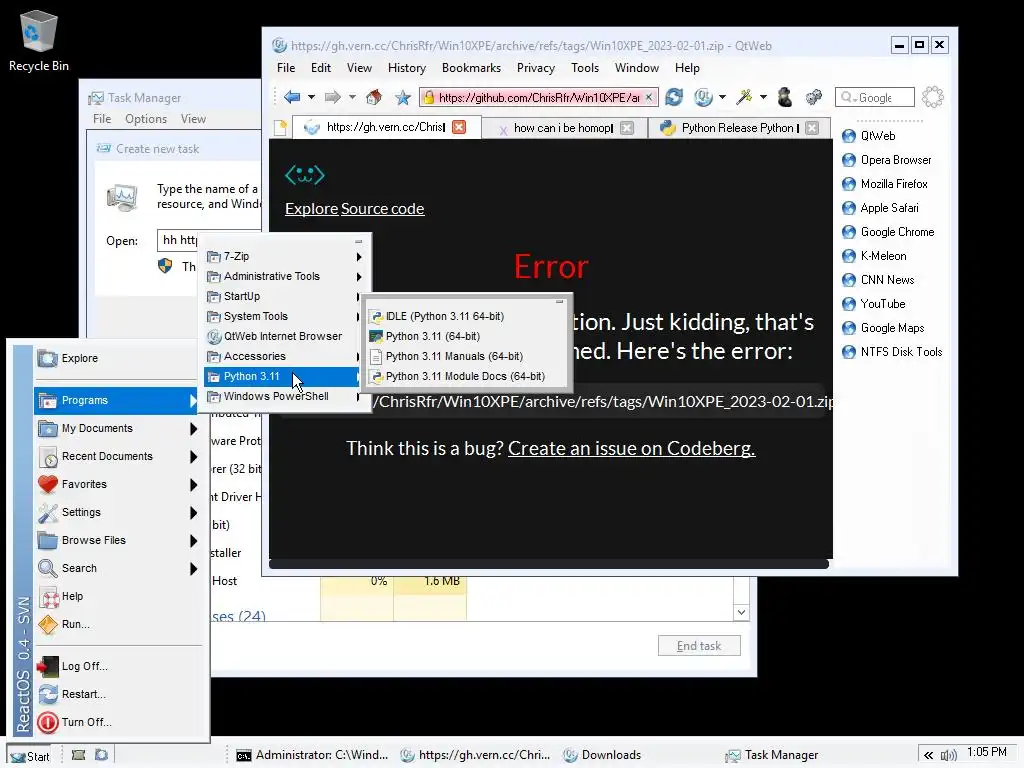Click the QtWeb address bar URL

[x=538, y=97]
